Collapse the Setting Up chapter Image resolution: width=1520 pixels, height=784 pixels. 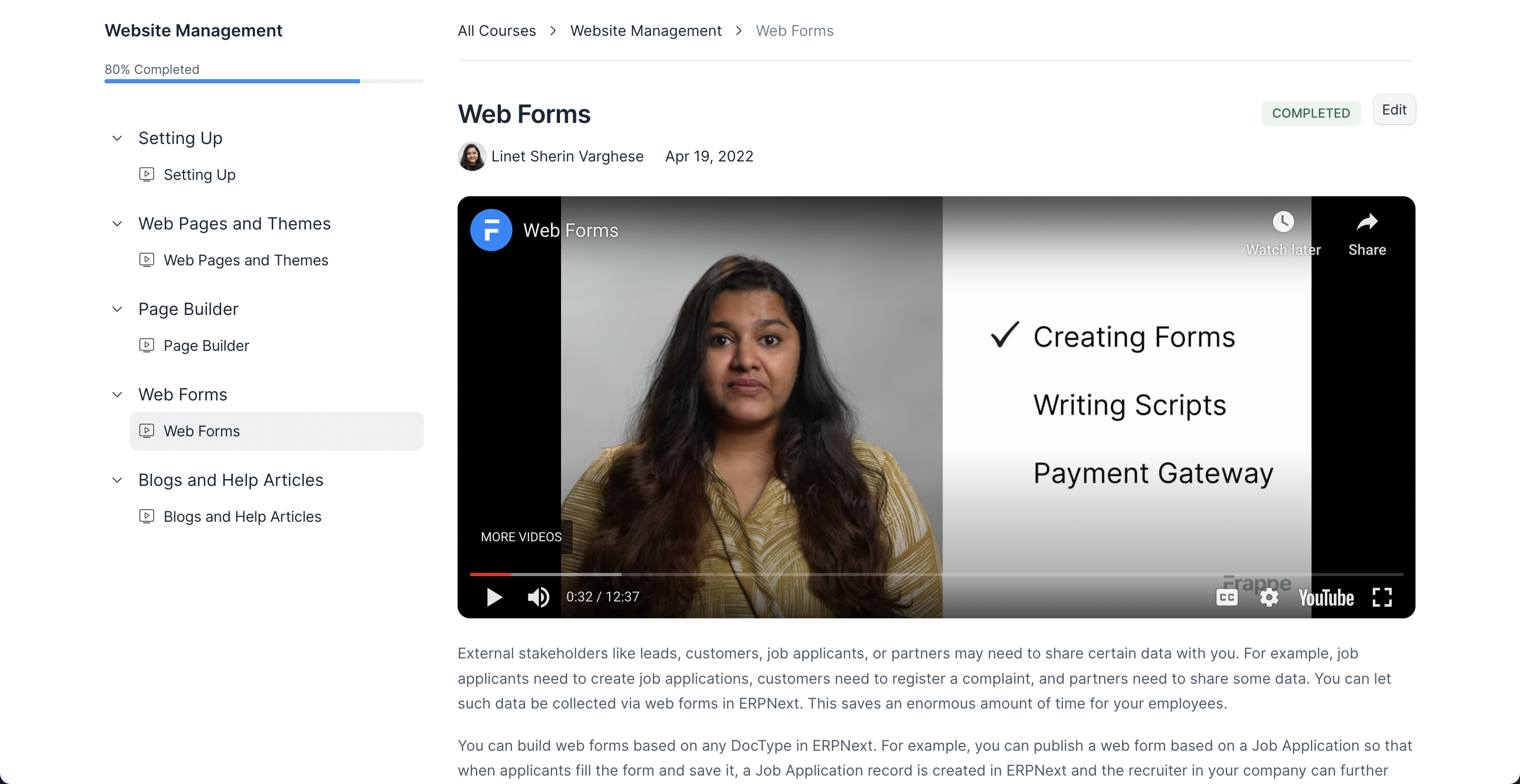tap(117, 138)
